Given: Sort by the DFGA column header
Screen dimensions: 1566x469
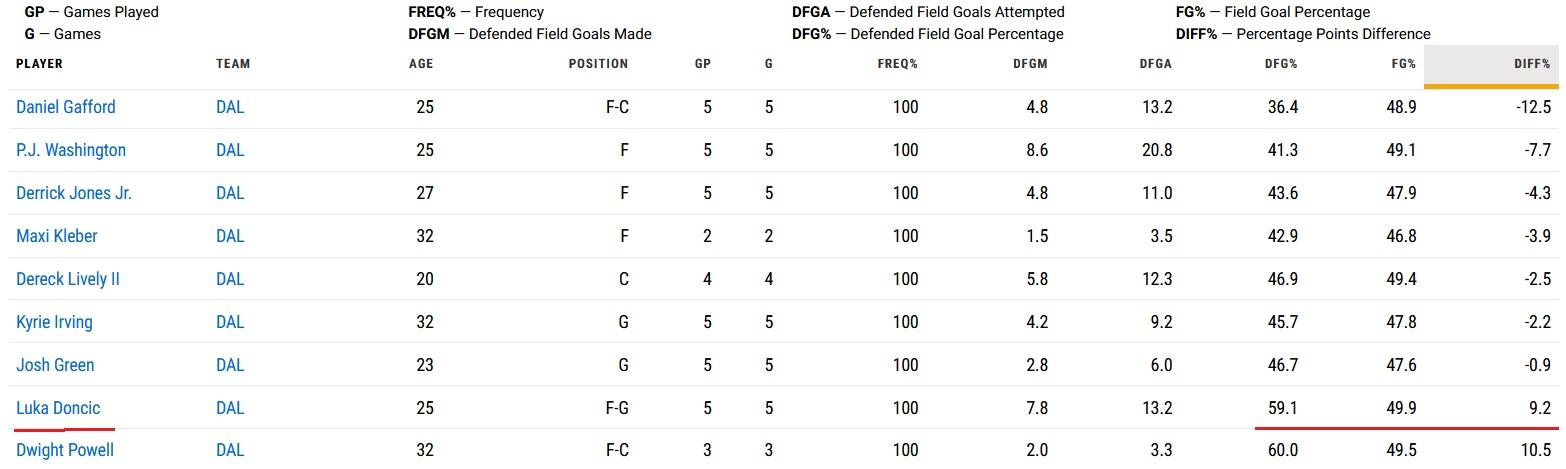Looking at the screenshot, I should coord(1155,64).
